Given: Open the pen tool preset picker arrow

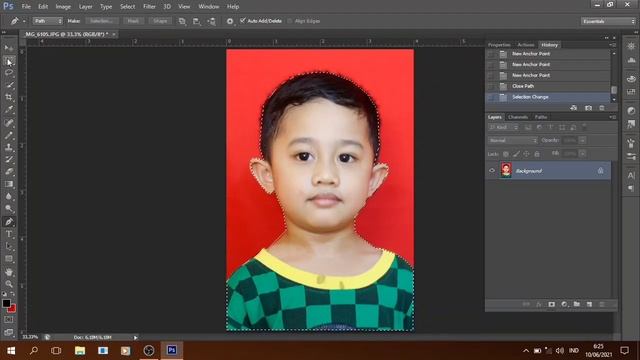Looking at the screenshot, I should (x=24, y=21).
